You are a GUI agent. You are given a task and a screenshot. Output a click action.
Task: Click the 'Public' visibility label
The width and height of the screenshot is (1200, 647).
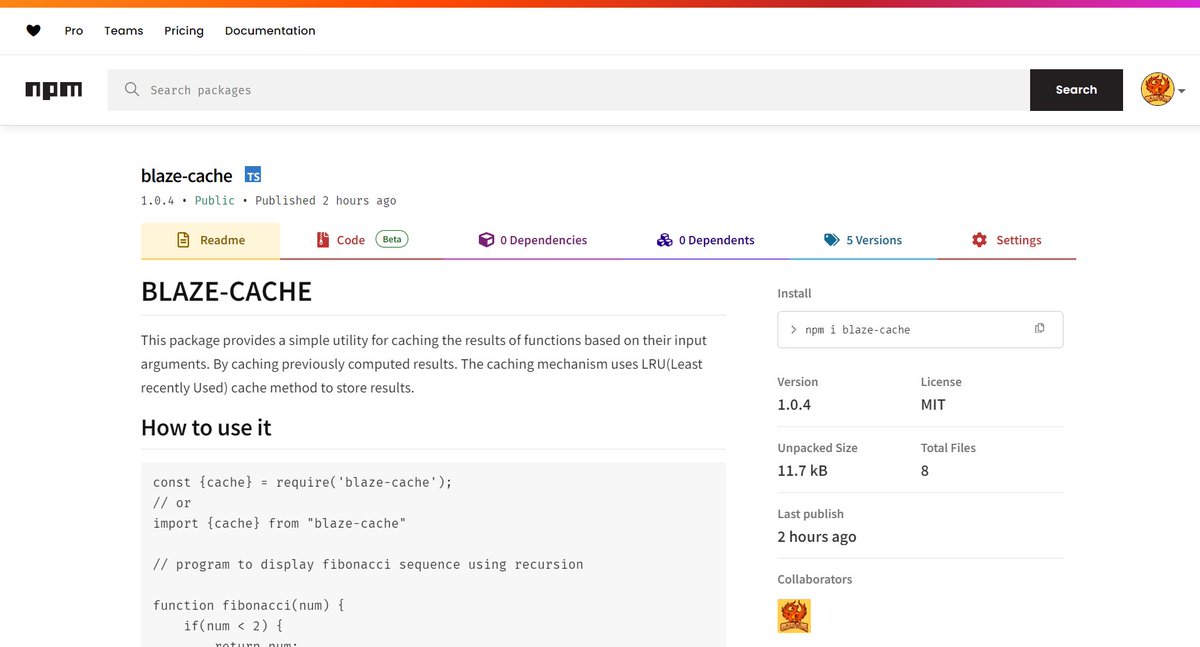(215, 200)
